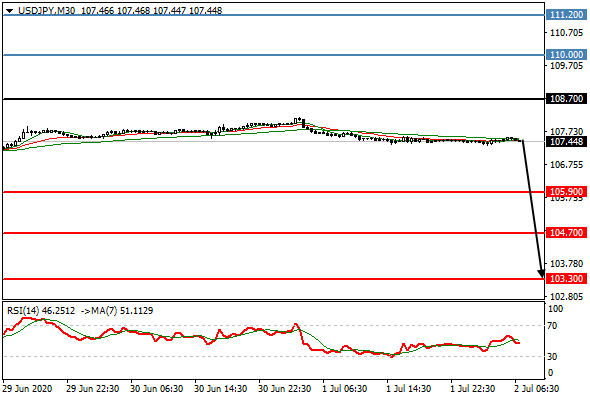Open the USDJPY,M30 chart menu triangle

coord(9,11)
